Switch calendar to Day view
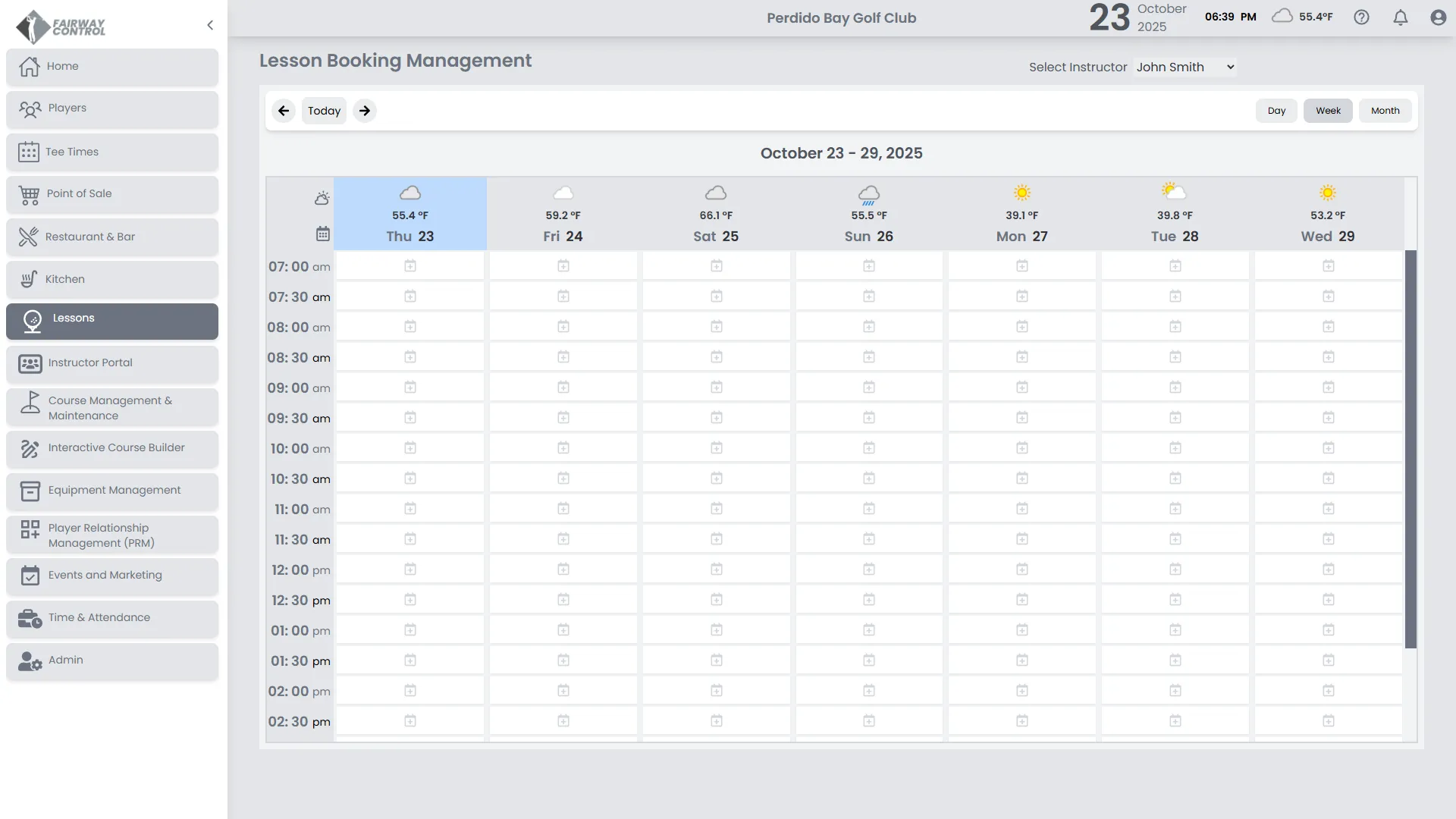The width and height of the screenshot is (1456, 819). coord(1276,111)
